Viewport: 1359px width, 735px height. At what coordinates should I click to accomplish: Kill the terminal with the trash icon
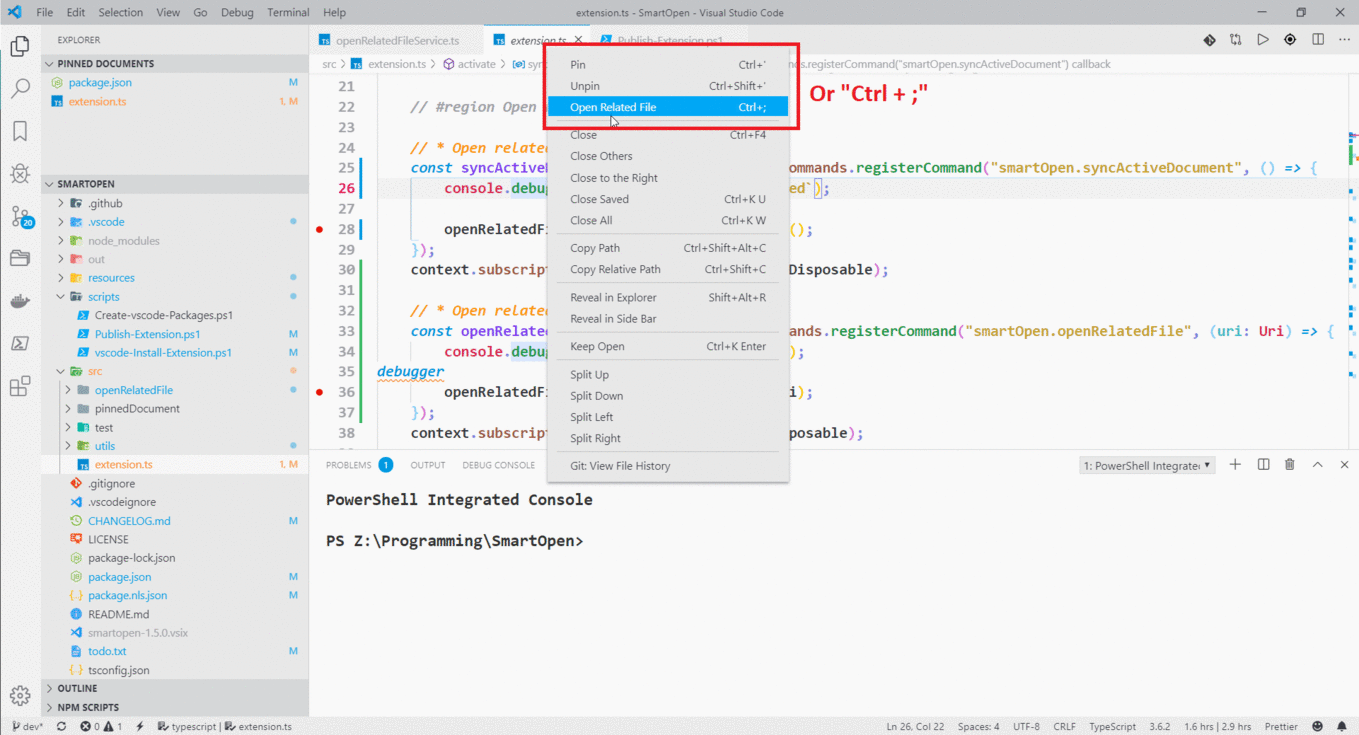tap(1290, 465)
